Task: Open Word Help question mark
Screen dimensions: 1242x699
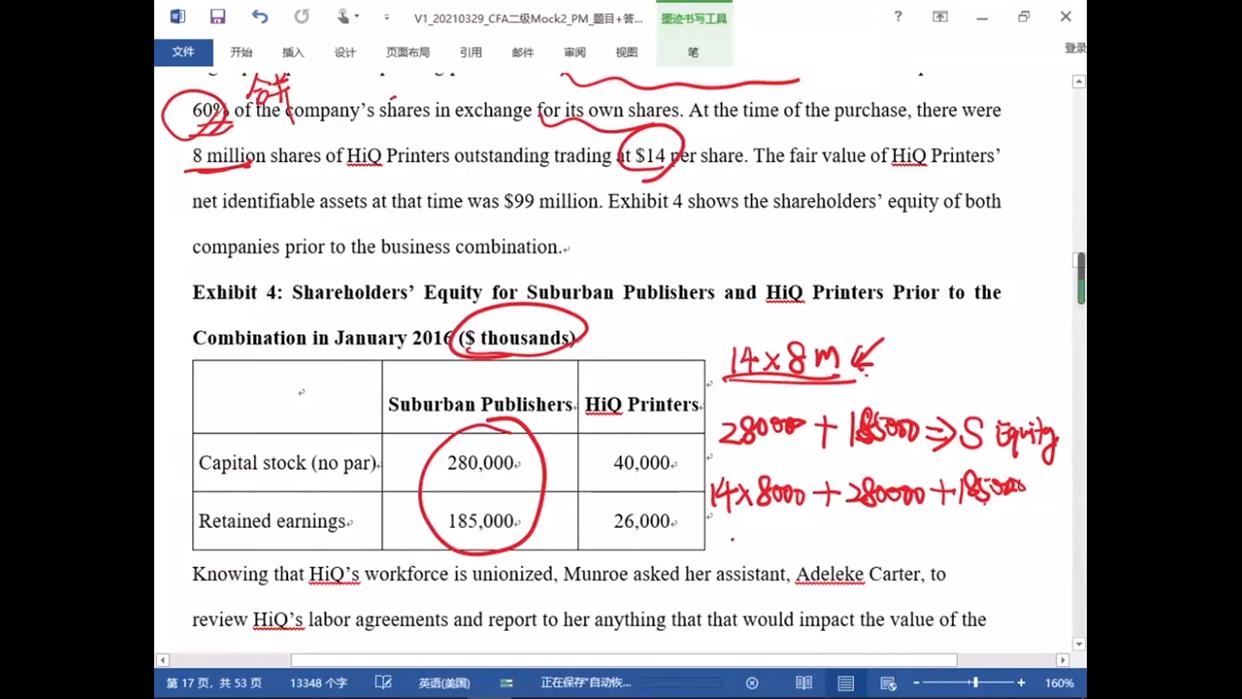Action: [898, 17]
